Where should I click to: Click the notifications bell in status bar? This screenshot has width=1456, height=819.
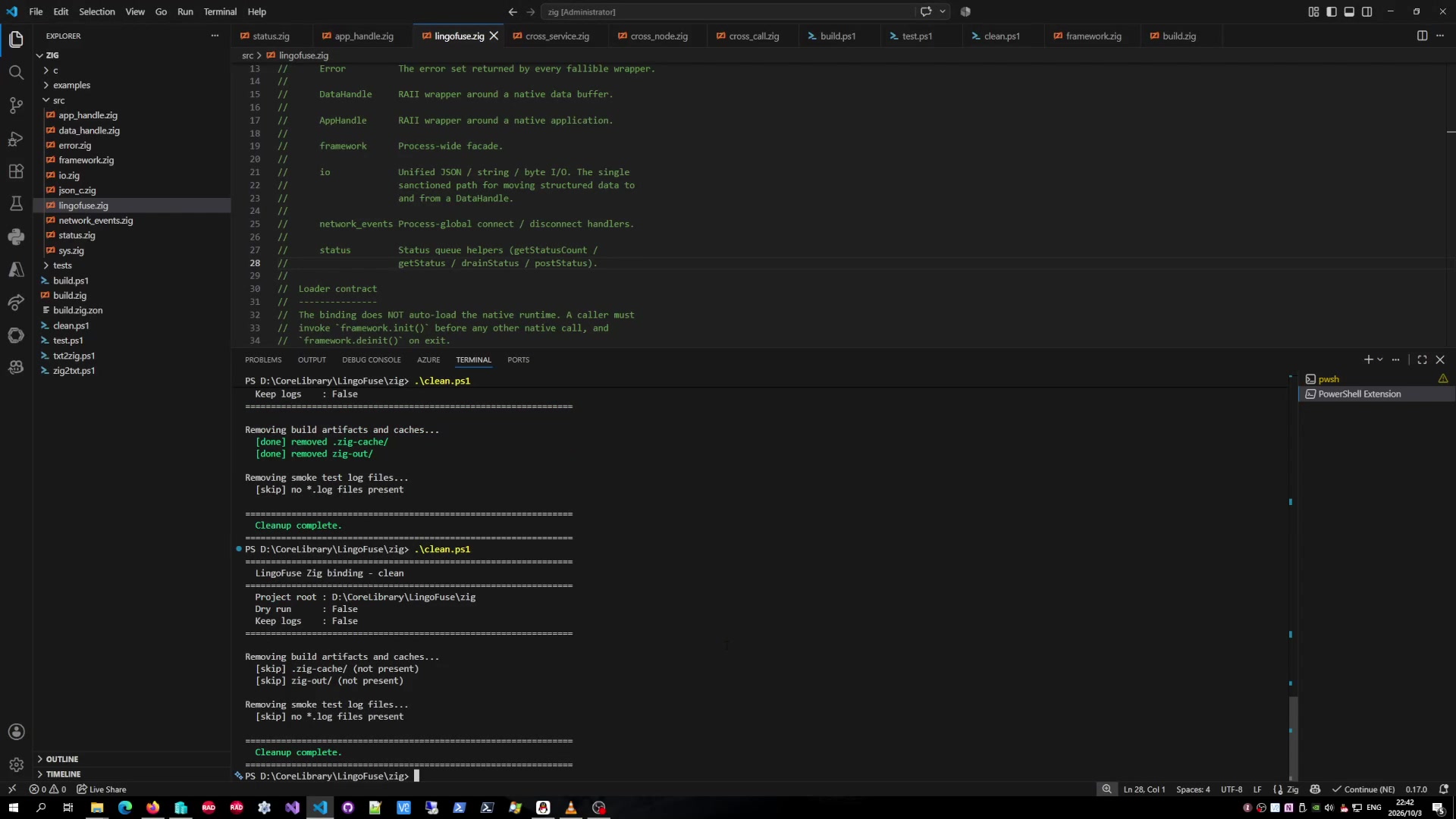1444,789
